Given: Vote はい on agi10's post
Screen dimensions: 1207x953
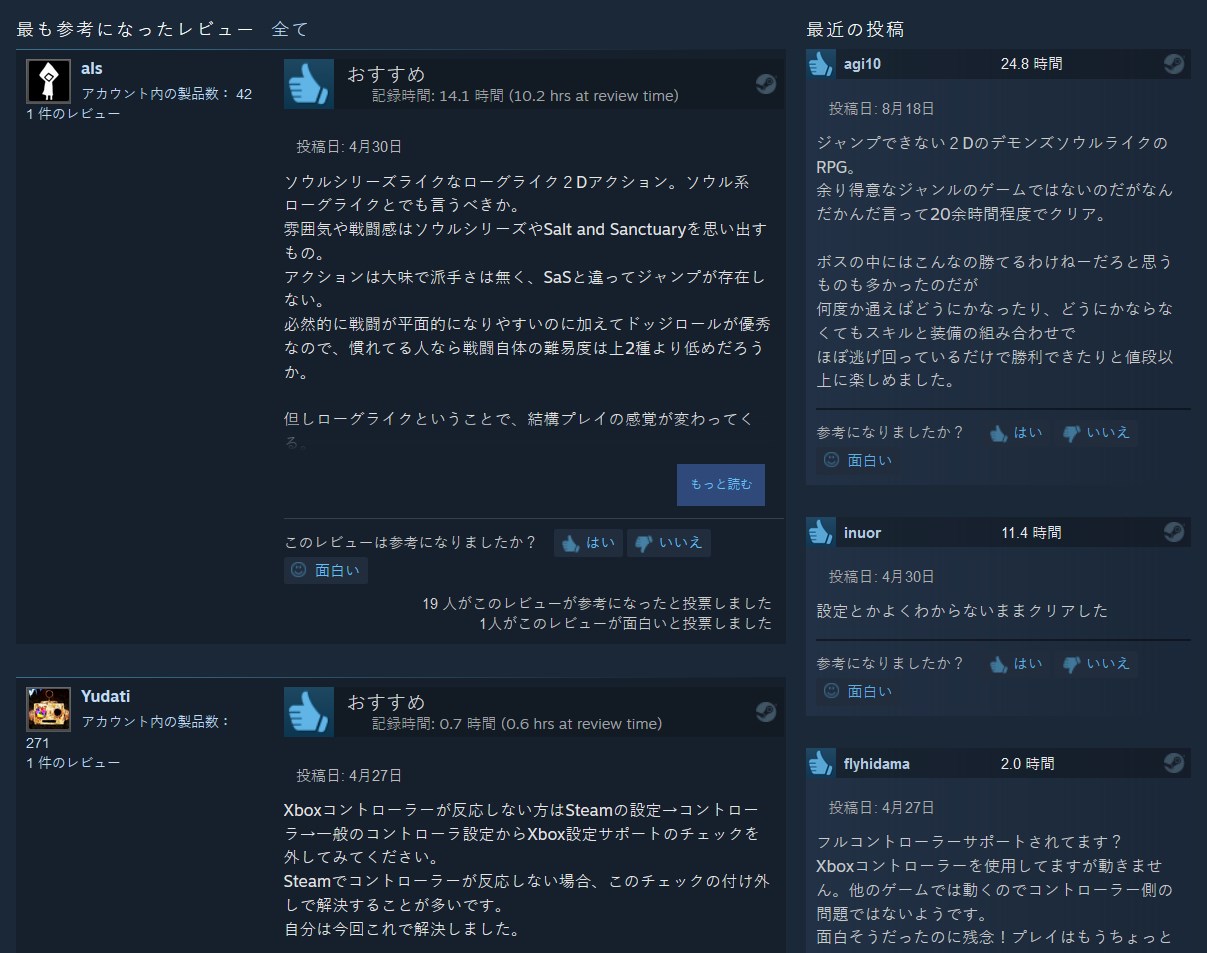Looking at the screenshot, I should coord(1016,433).
